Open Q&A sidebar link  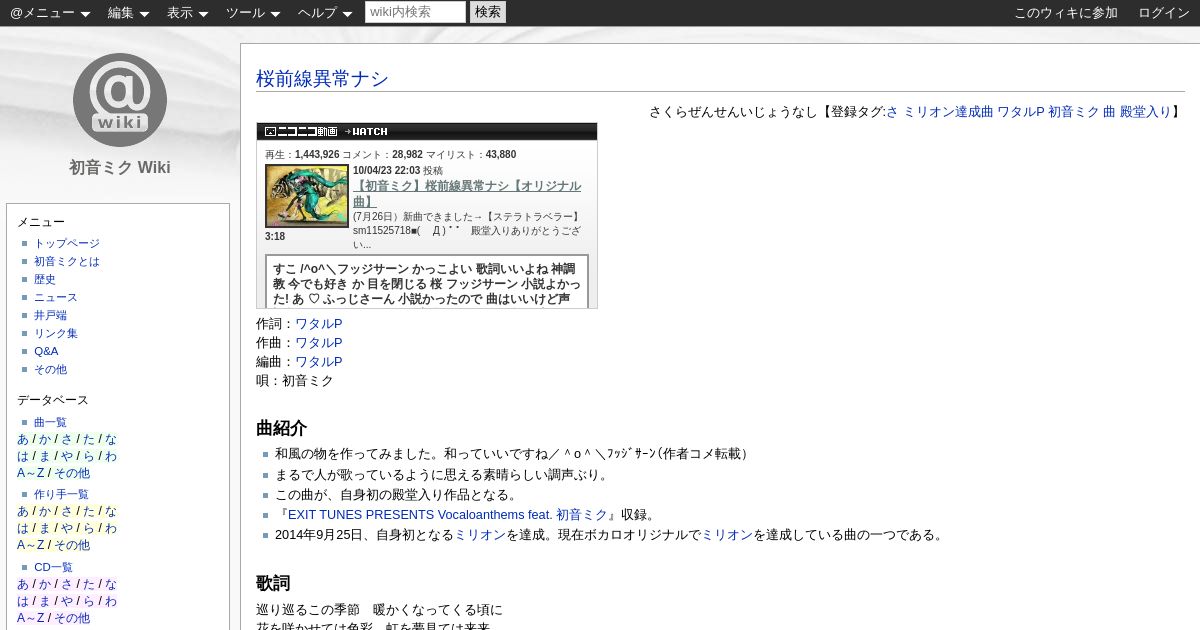point(46,351)
